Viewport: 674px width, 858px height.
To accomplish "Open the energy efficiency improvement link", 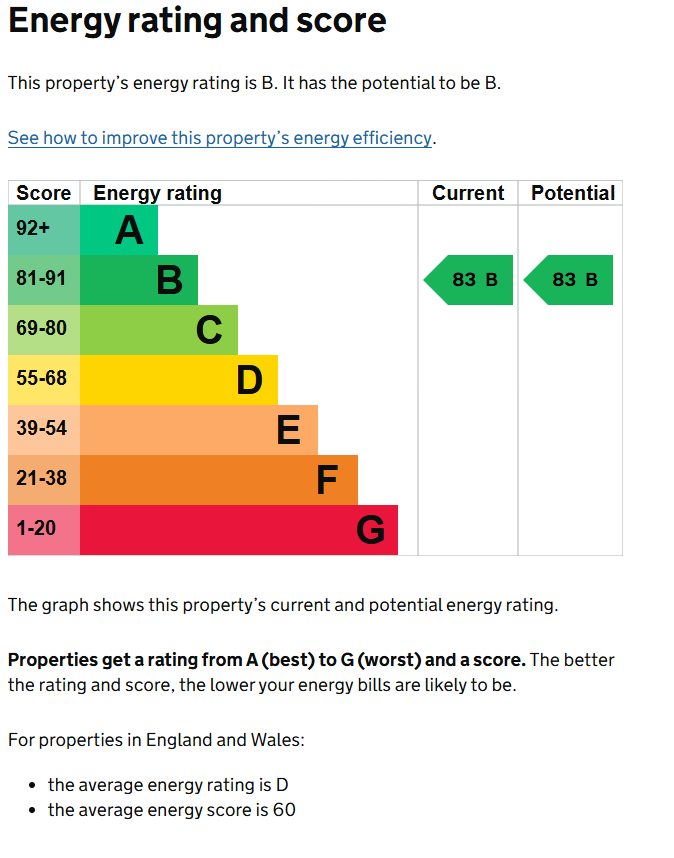I will point(220,138).
